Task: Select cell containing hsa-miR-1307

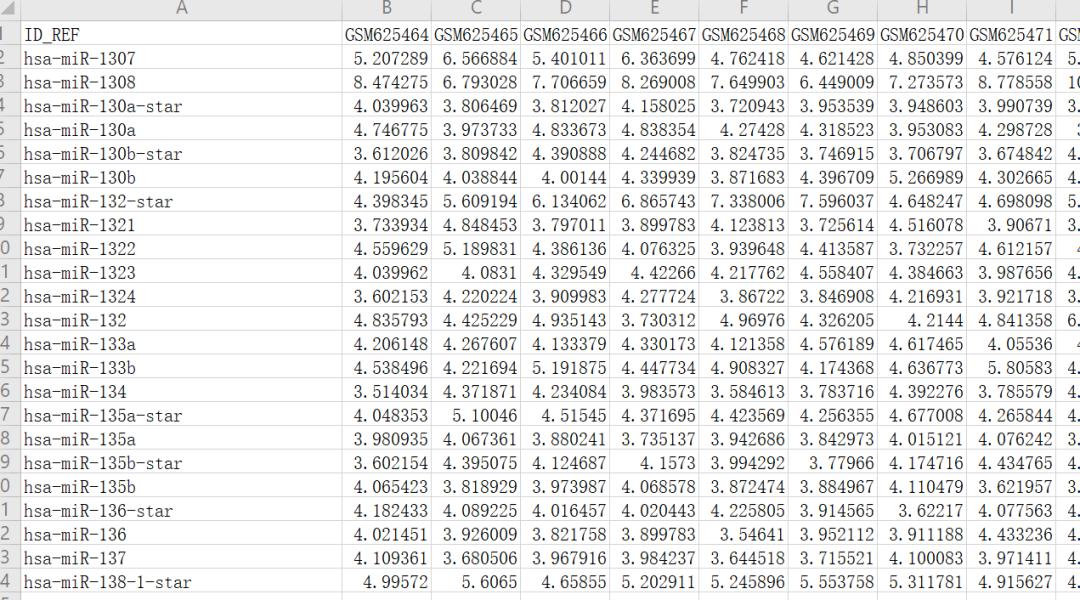Action: point(181,58)
